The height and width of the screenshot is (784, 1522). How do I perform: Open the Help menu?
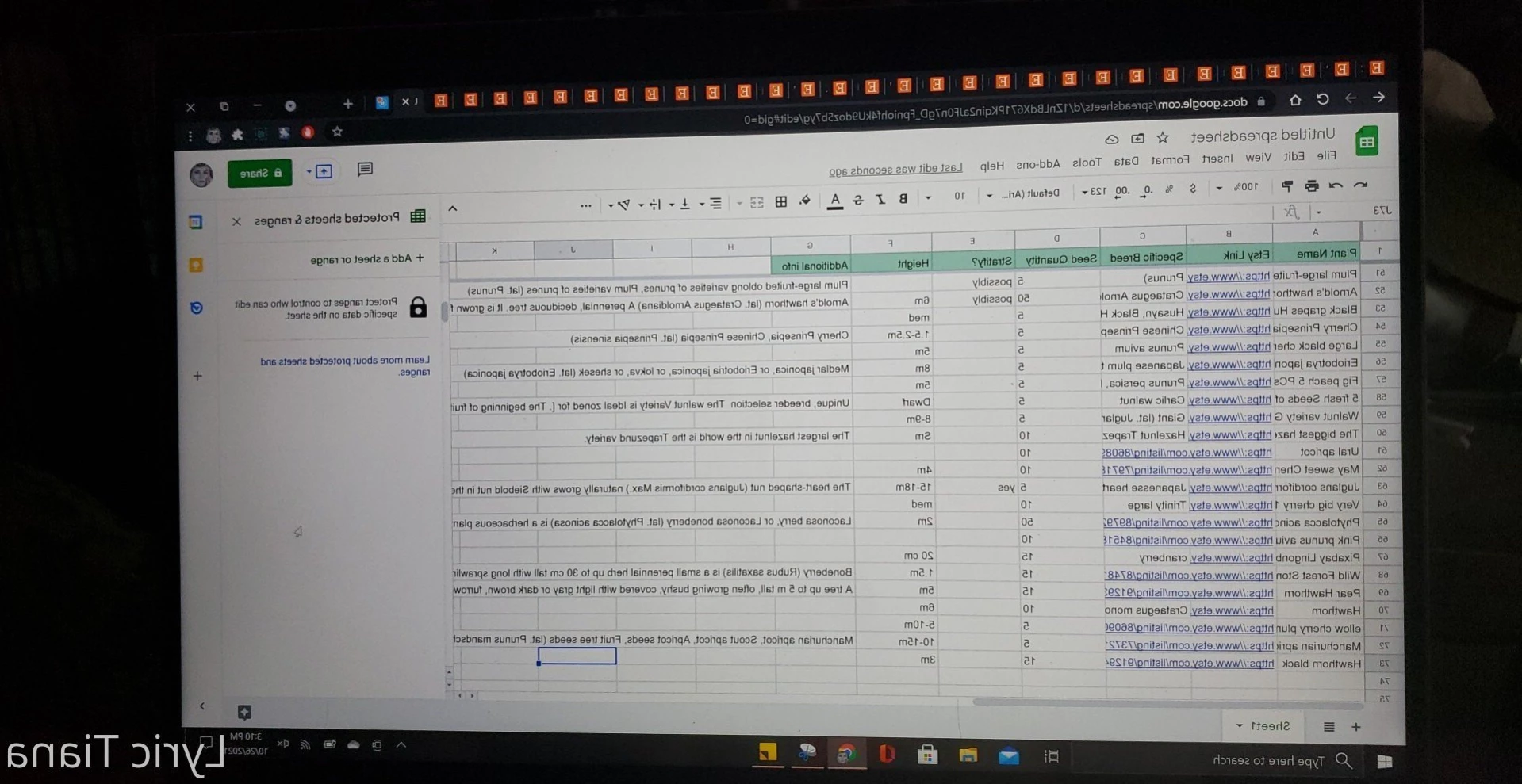(x=992, y=166)
